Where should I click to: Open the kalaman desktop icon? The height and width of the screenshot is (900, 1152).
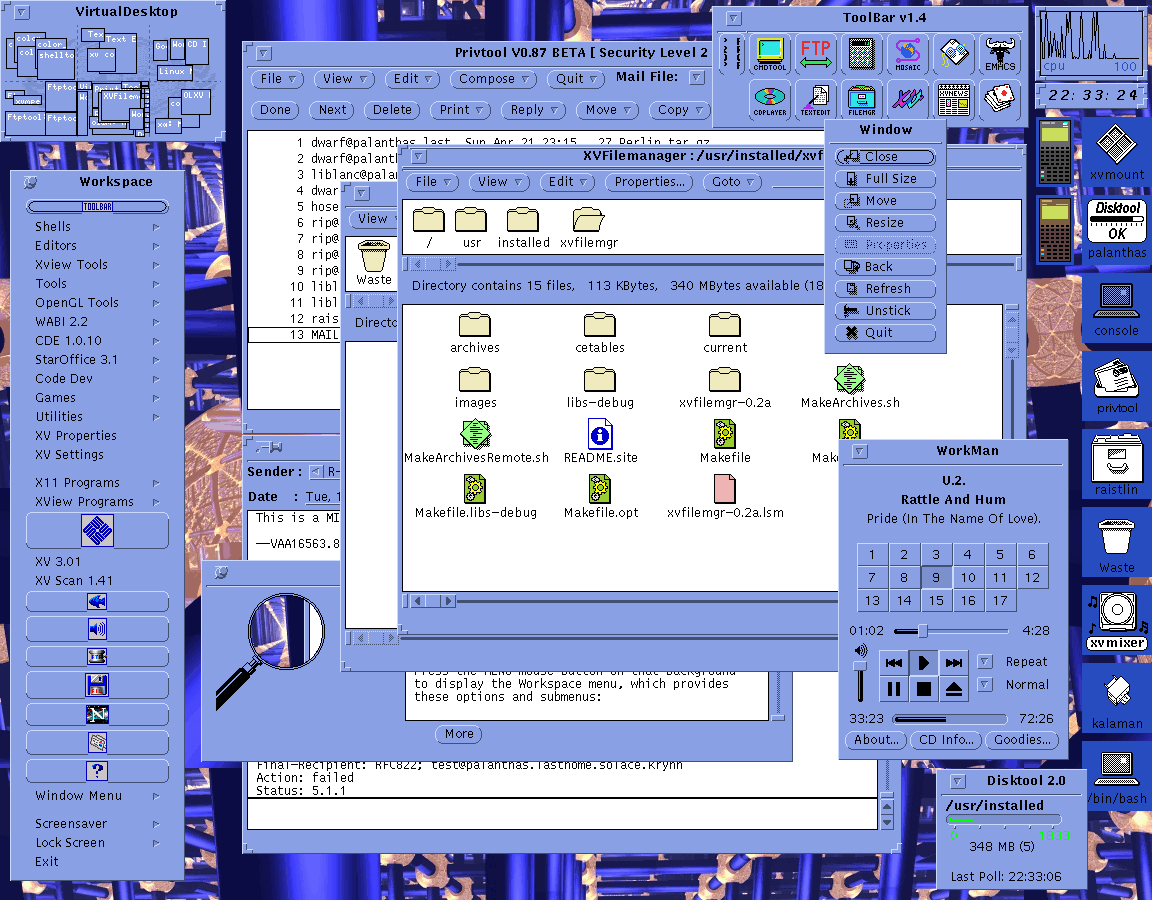[x=1116, y=700]
